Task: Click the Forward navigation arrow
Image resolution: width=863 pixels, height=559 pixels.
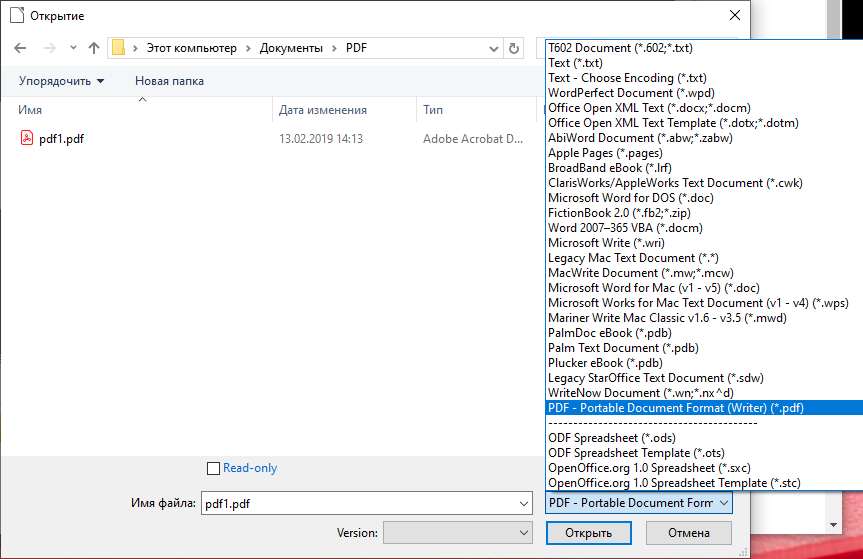Action: 47,48
